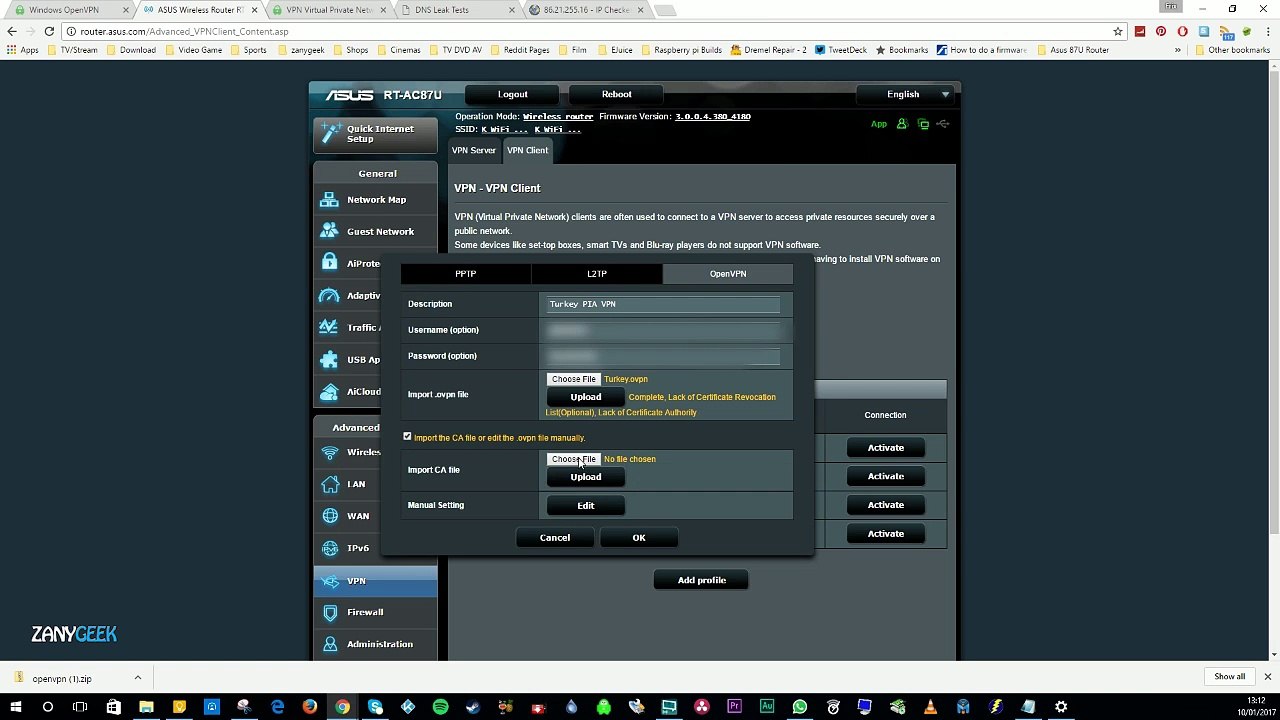Image resolution: width=1280 pixels, height=720 pixels.
Task: Switch to the PPTP tab
Action: point(465,273)
